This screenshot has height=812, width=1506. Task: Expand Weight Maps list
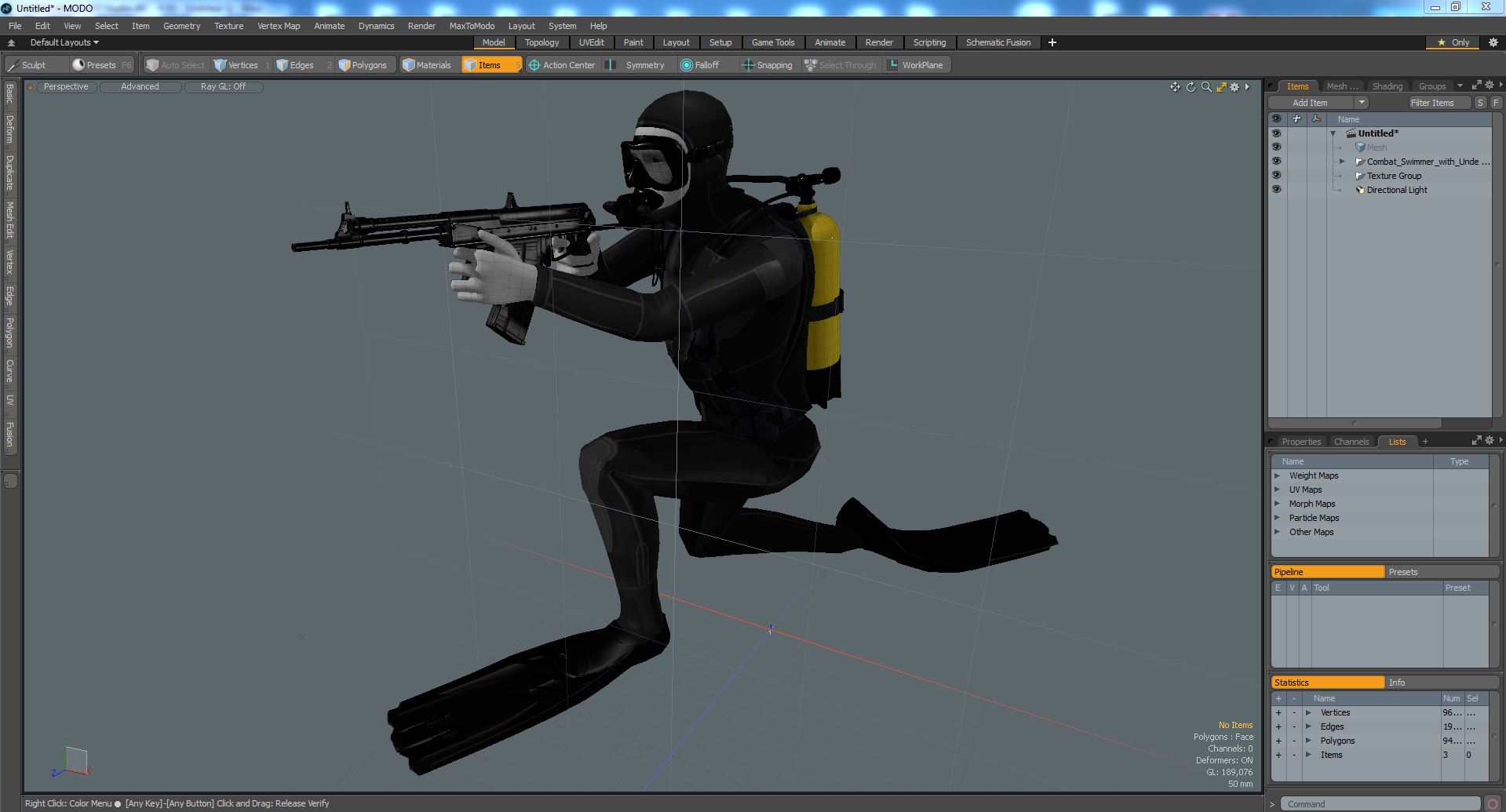(x=1277, y=475)
